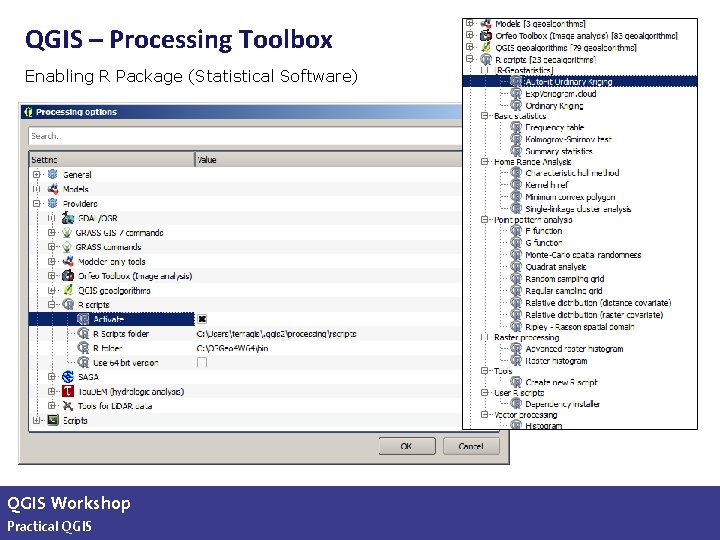Select Ripley - Rasson spatial domain
The image size is (720, 540).
579,327
